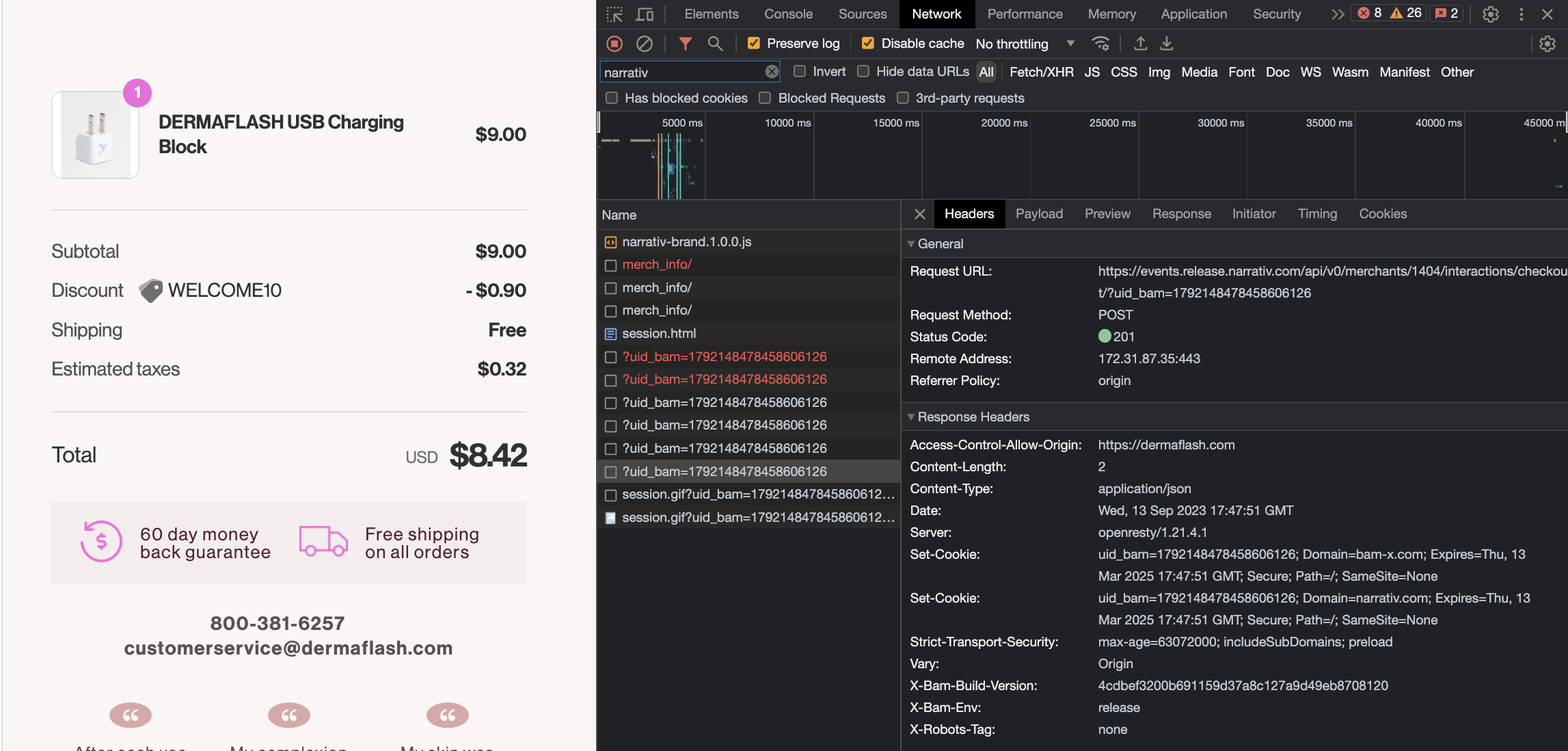Viewport: 1568px width, 751px height.
Task: Enable Hide data URLs checkbox
Action: coord(863,71)
